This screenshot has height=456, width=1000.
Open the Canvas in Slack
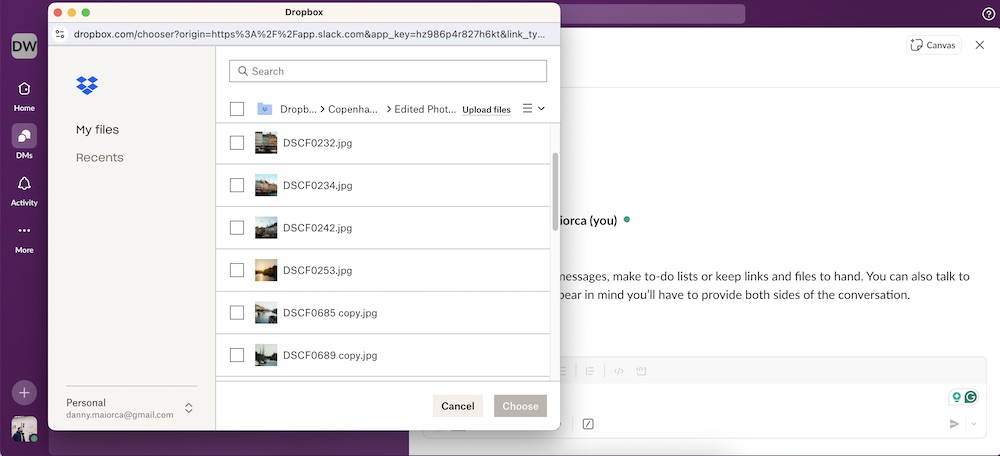(934, 45)
